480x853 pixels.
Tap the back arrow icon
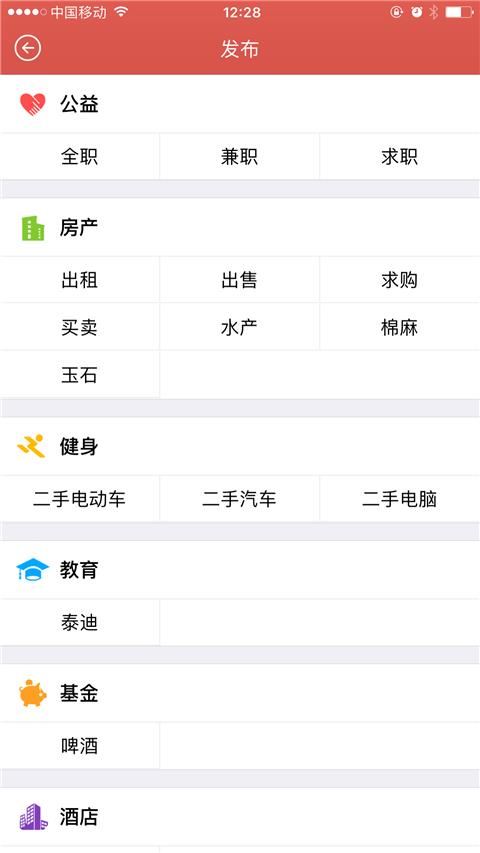(28, 48)
